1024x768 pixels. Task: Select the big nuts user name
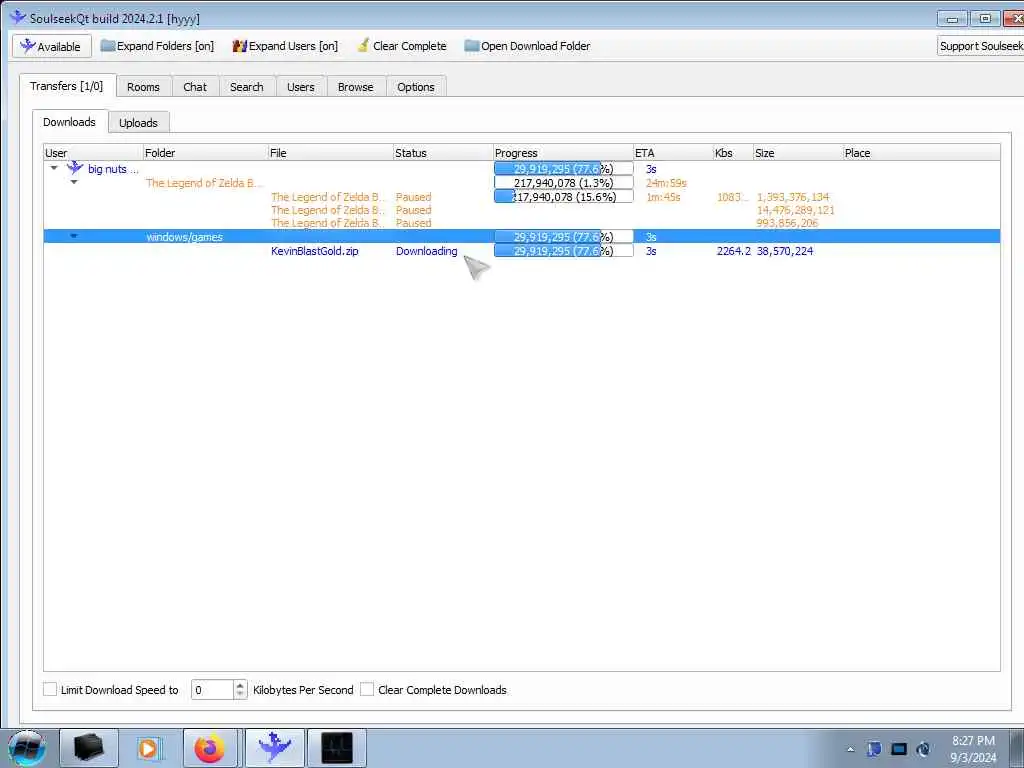click(x=113, y=169)
